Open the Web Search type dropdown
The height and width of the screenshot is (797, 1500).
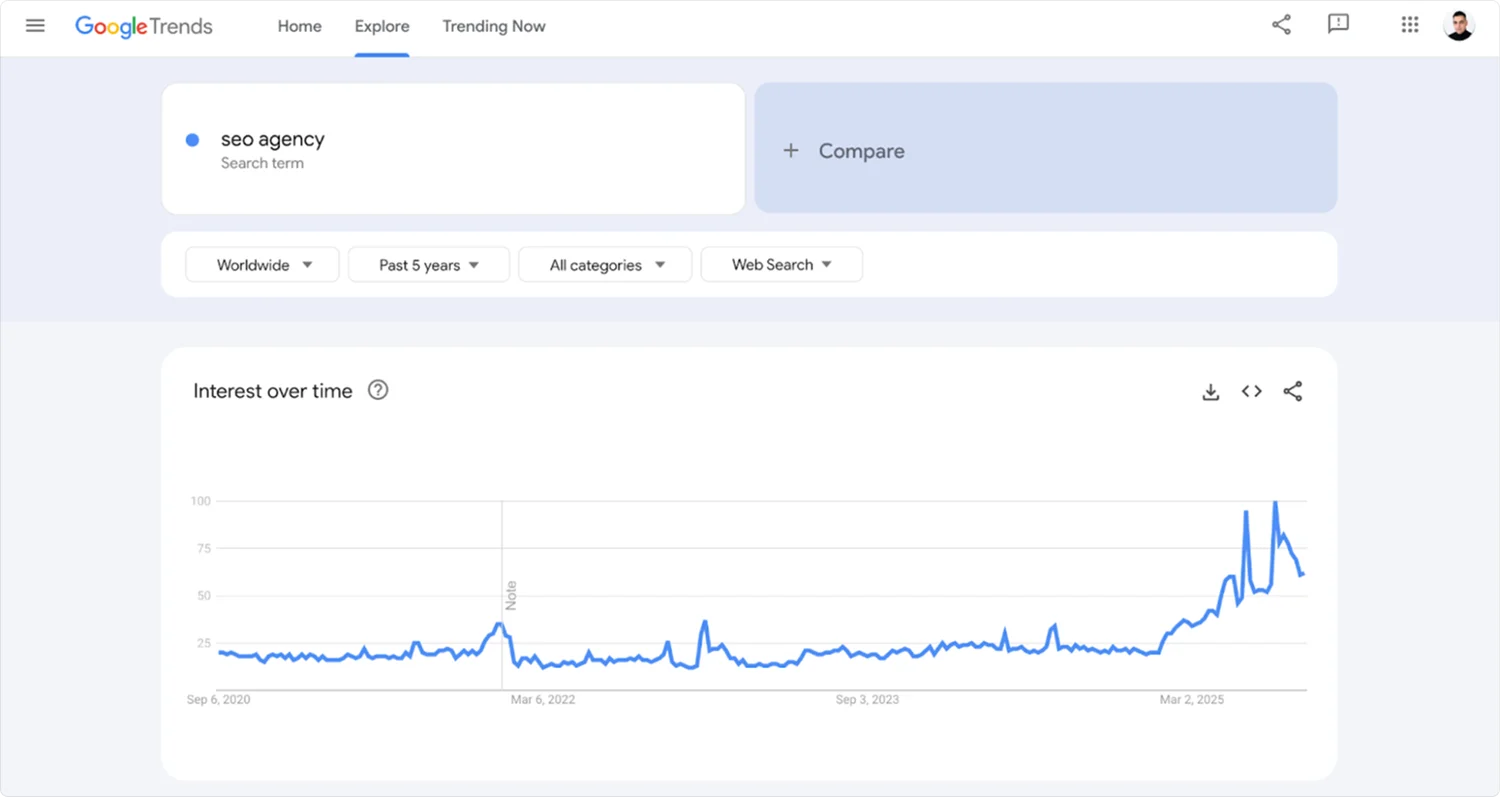coord(781,264)
